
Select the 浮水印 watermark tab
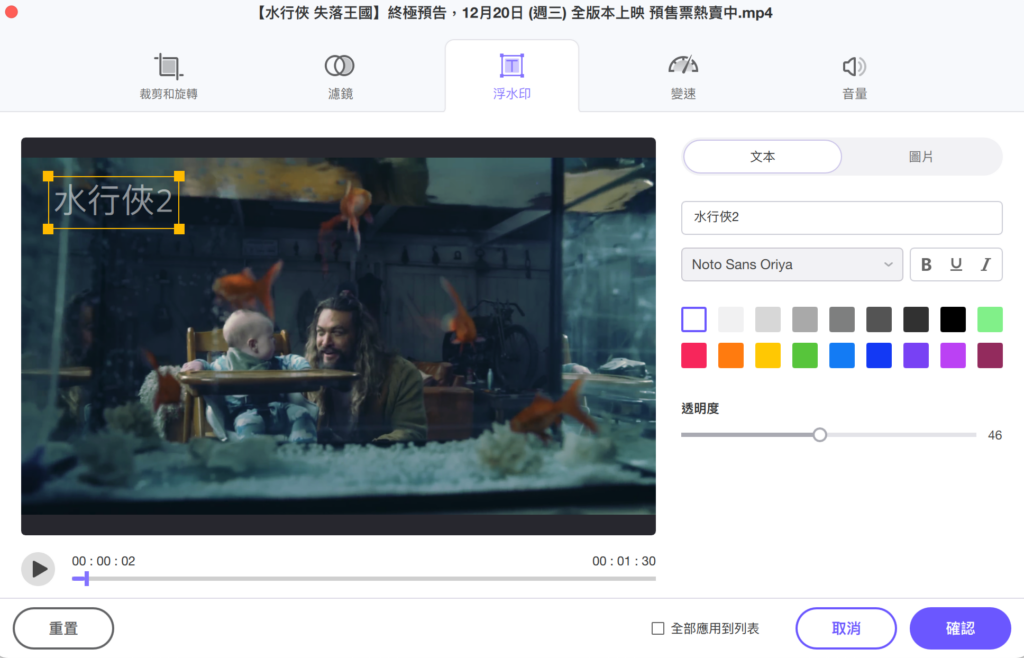pyautogui.click(x=512, y=76)
